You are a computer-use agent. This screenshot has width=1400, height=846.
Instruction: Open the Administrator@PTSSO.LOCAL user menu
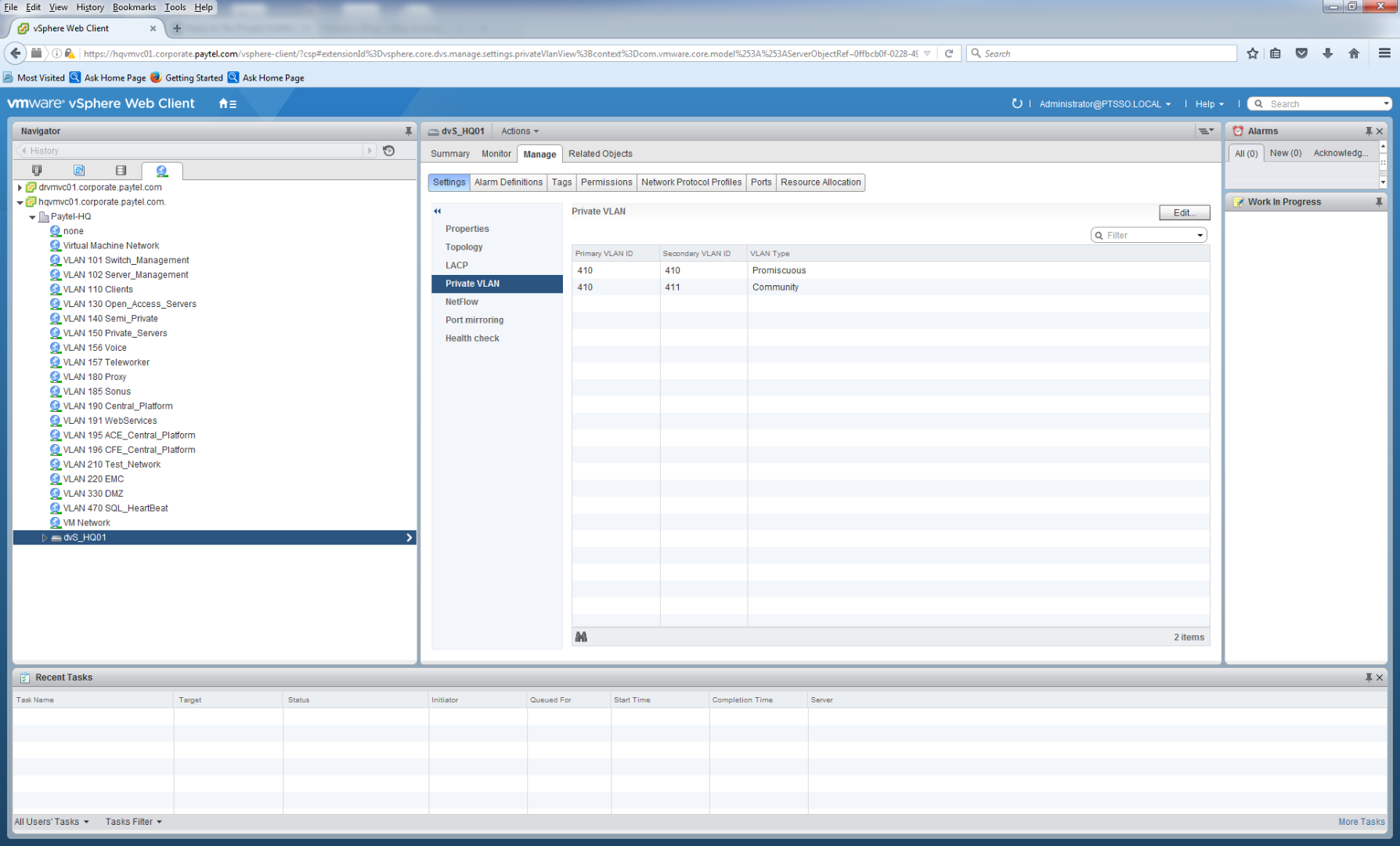(1105, 103)
